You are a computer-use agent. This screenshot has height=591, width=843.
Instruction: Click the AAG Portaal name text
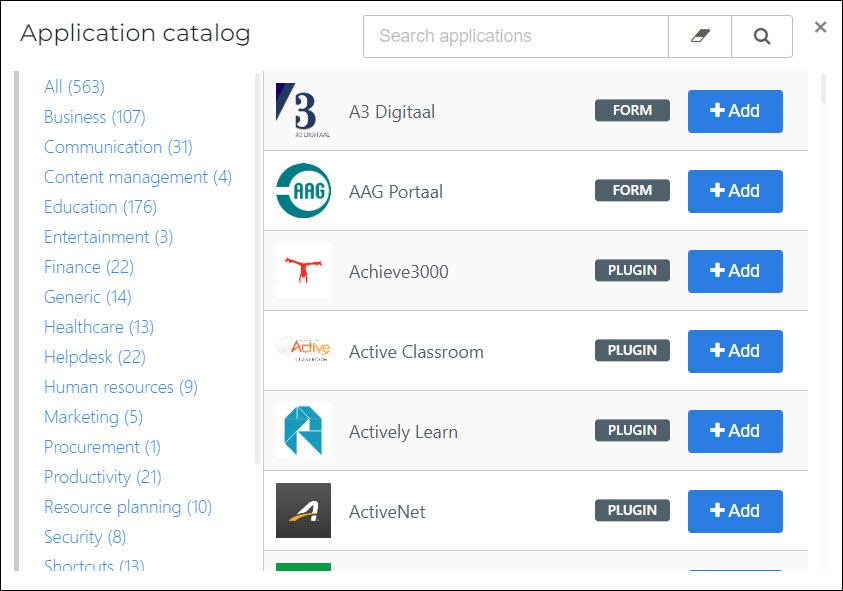[x=396, y=192]
